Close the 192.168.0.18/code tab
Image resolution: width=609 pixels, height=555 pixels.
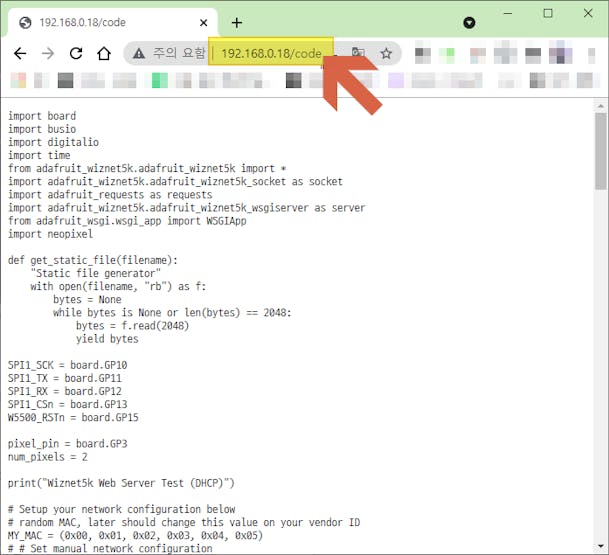pyautogui.click(x=203, y=23)
